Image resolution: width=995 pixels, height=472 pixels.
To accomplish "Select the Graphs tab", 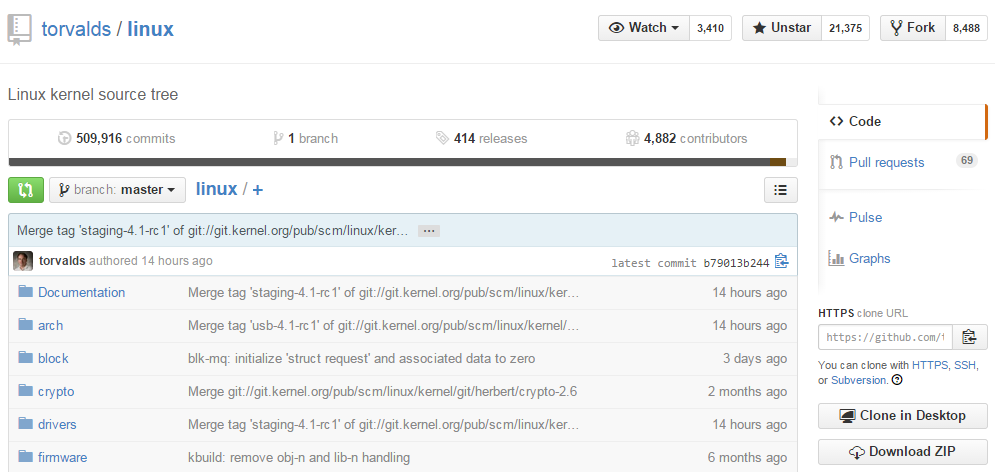I will point(859,258).
